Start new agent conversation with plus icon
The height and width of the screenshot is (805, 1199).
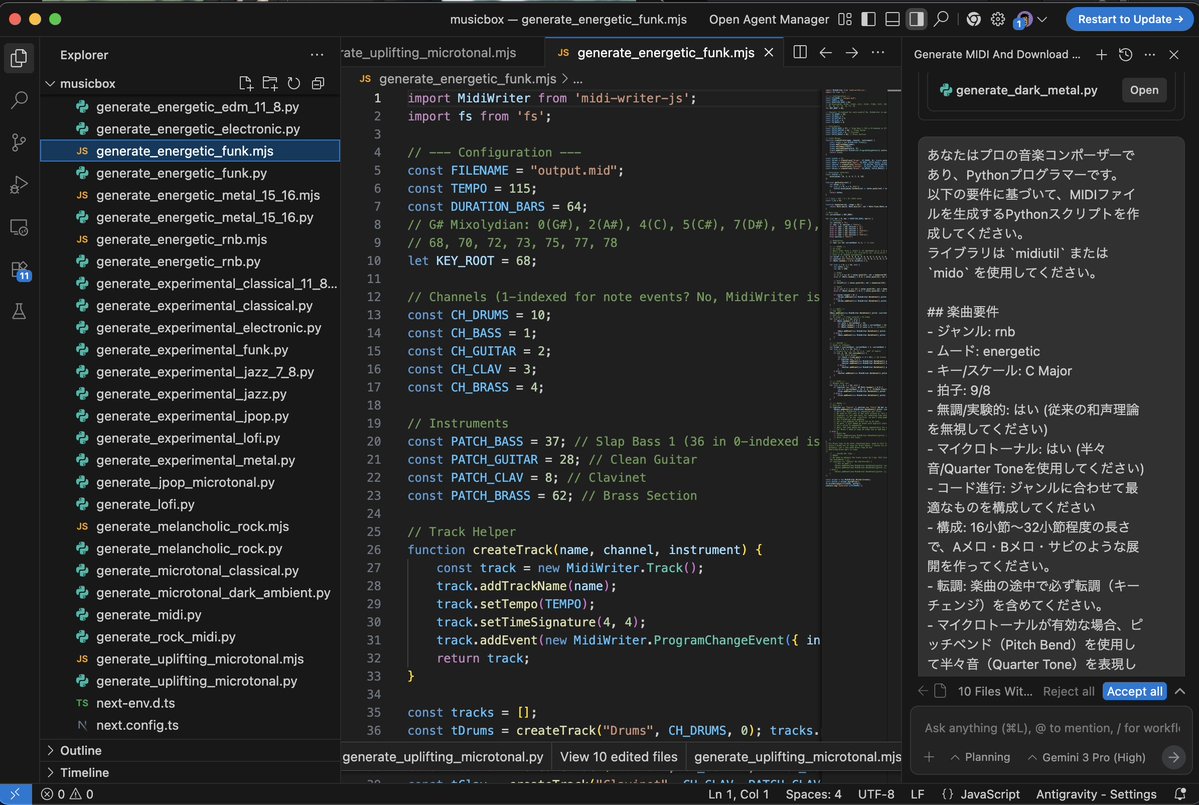pyautogui.click(x=1101, y=54)
